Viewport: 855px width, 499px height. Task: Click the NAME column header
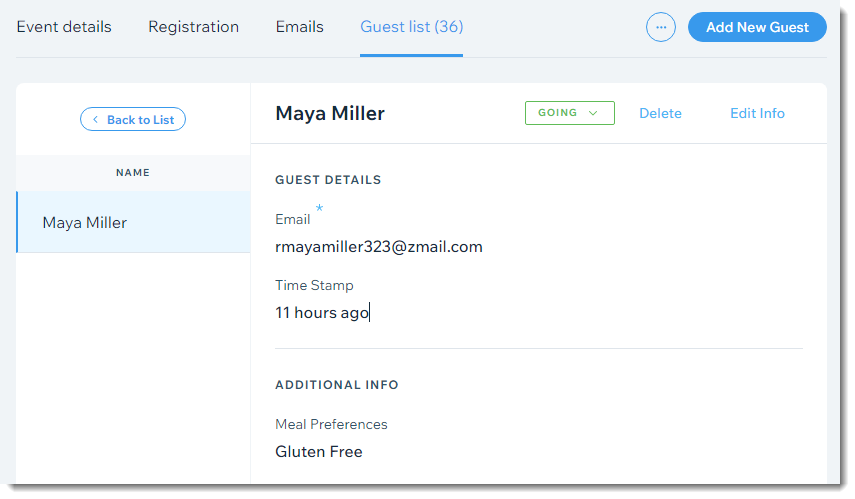pyautogui.click(x=133, y=172)
